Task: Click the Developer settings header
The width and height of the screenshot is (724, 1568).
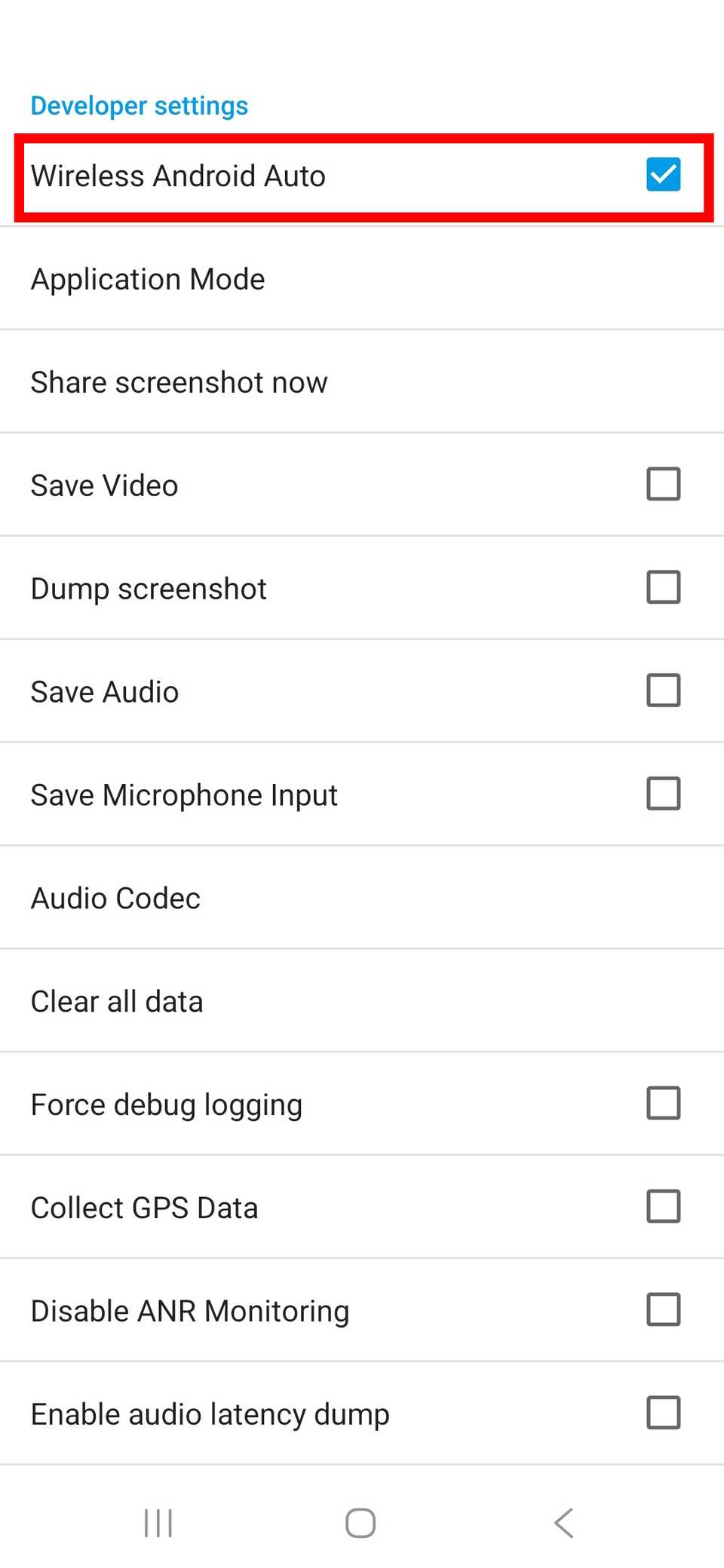Action: (140, 106)
